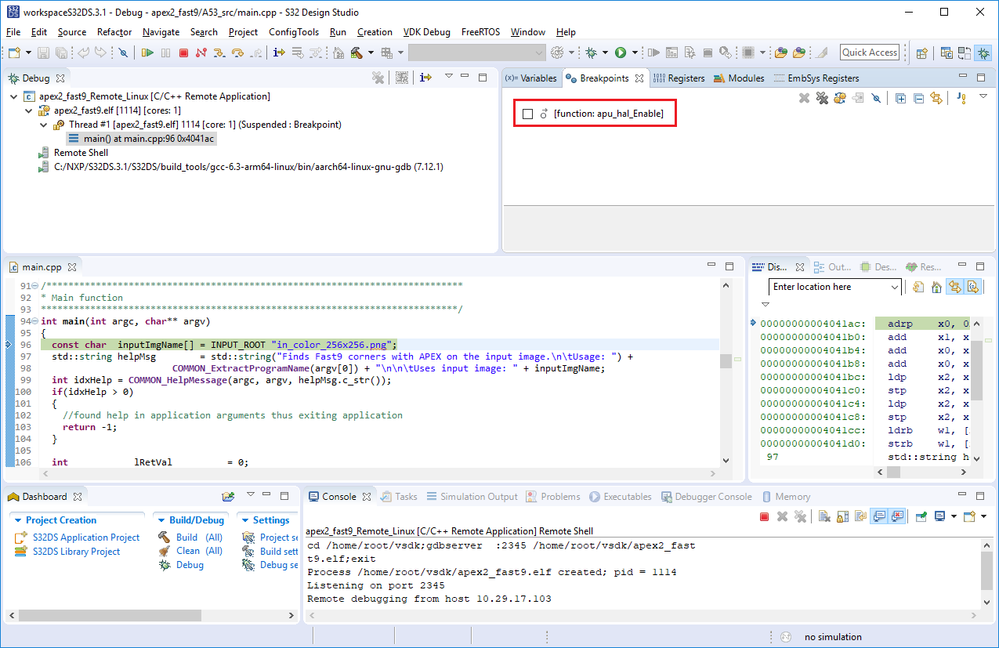Click Instruction Stepping Mode icon in Debug view
Image resolution: width=999 pixels, height=648 pixels.
[x=426, y=78]
